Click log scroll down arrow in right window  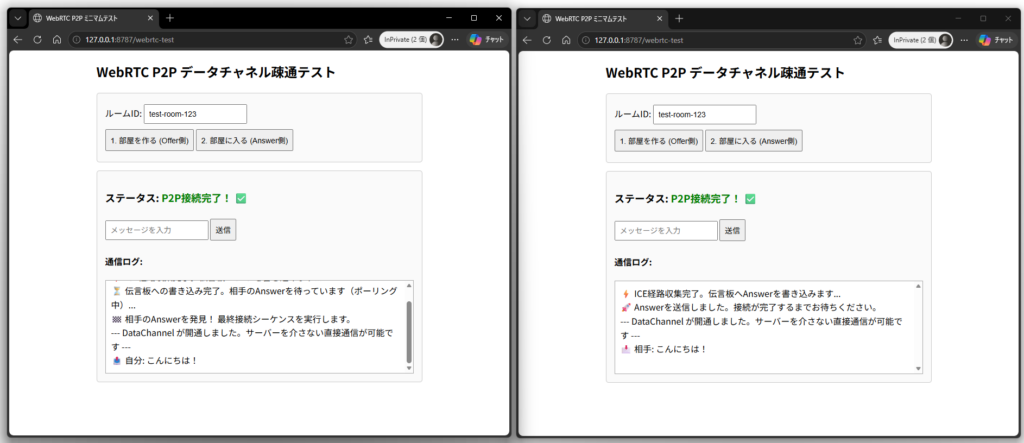(918, 369)
